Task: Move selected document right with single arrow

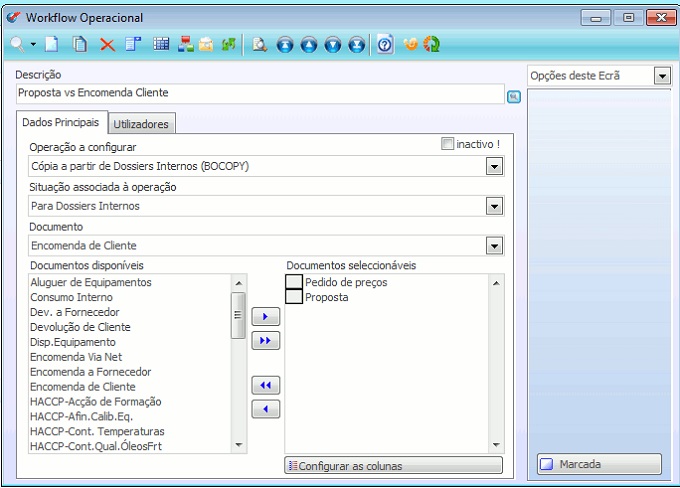Action: [x=265, y=317]
